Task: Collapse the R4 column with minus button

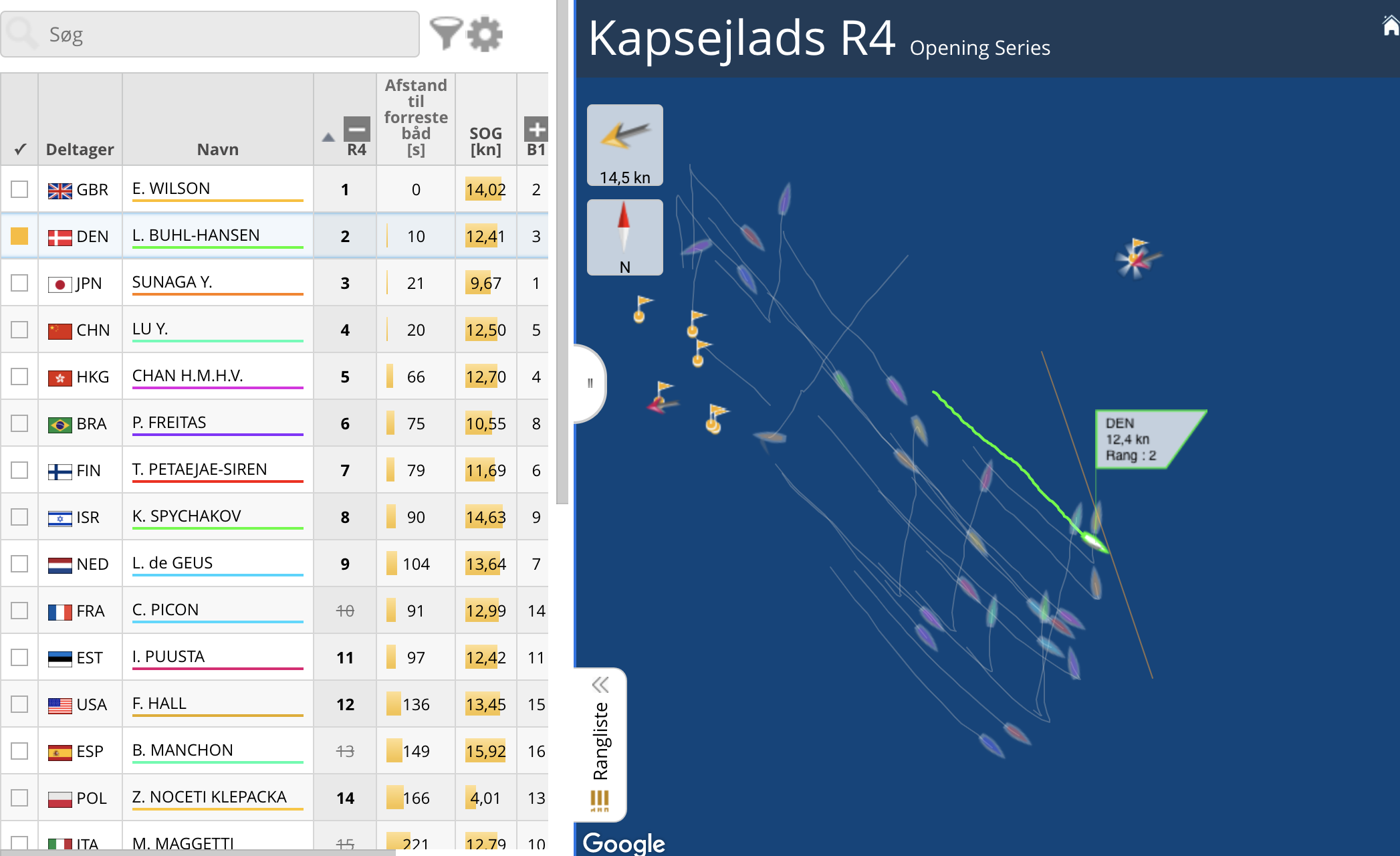Action: 356,128
